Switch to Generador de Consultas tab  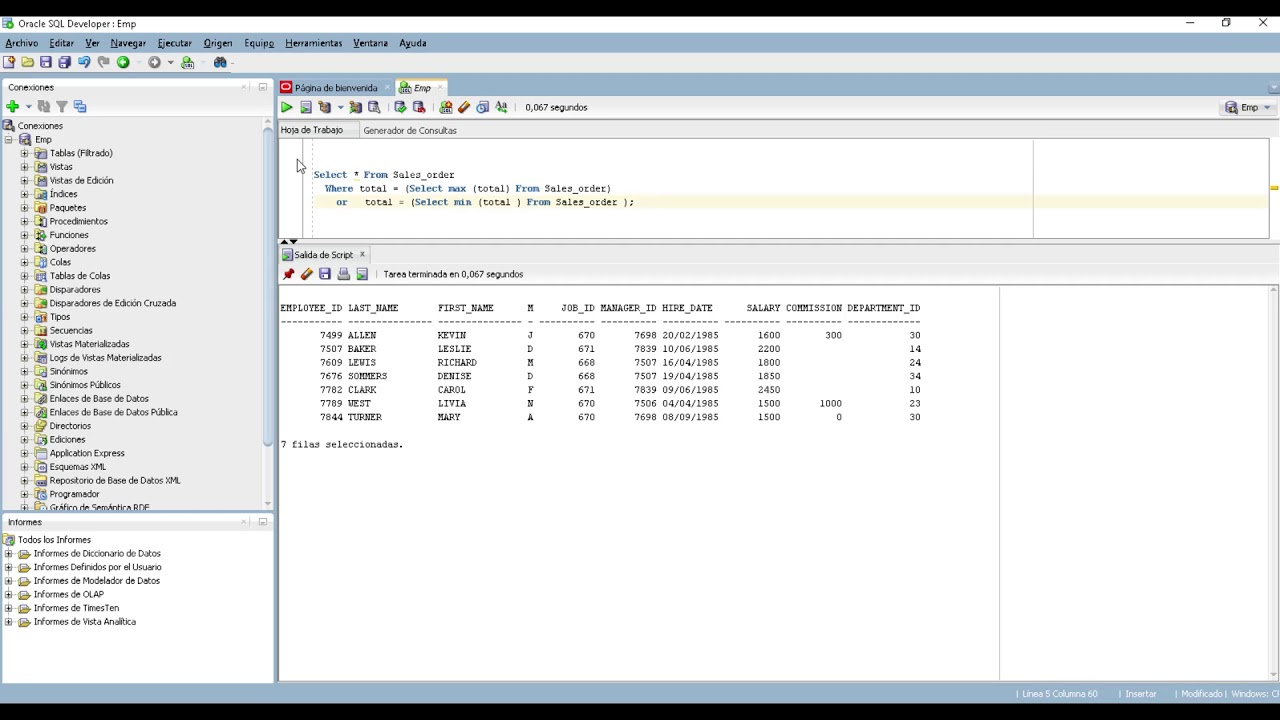coord(410,130)
